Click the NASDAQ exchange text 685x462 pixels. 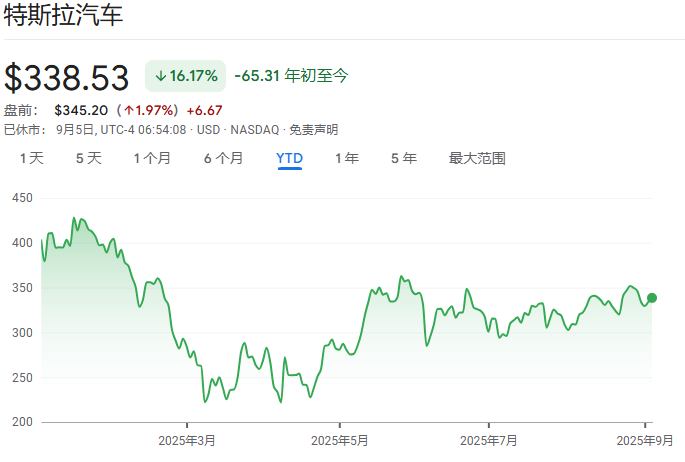[255, 130]
